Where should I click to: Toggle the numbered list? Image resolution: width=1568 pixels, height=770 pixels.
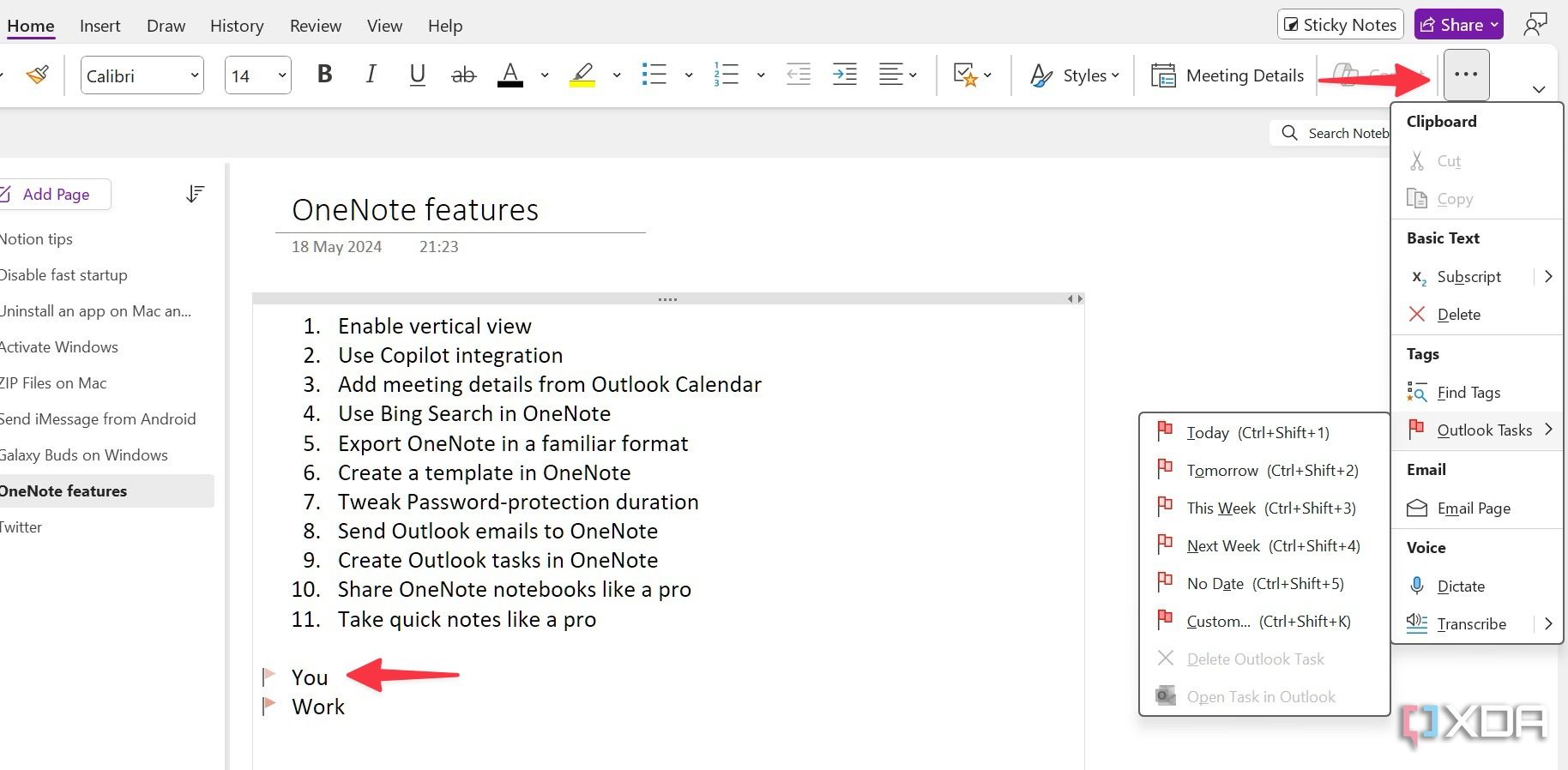pyautogui.click(x=727, y=75)
